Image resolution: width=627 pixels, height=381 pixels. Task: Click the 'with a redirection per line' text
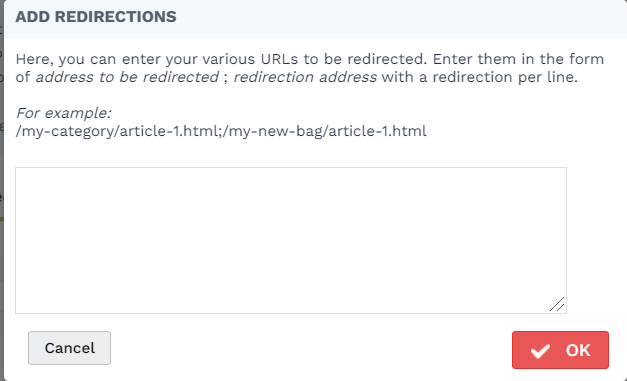pos(479,77)
